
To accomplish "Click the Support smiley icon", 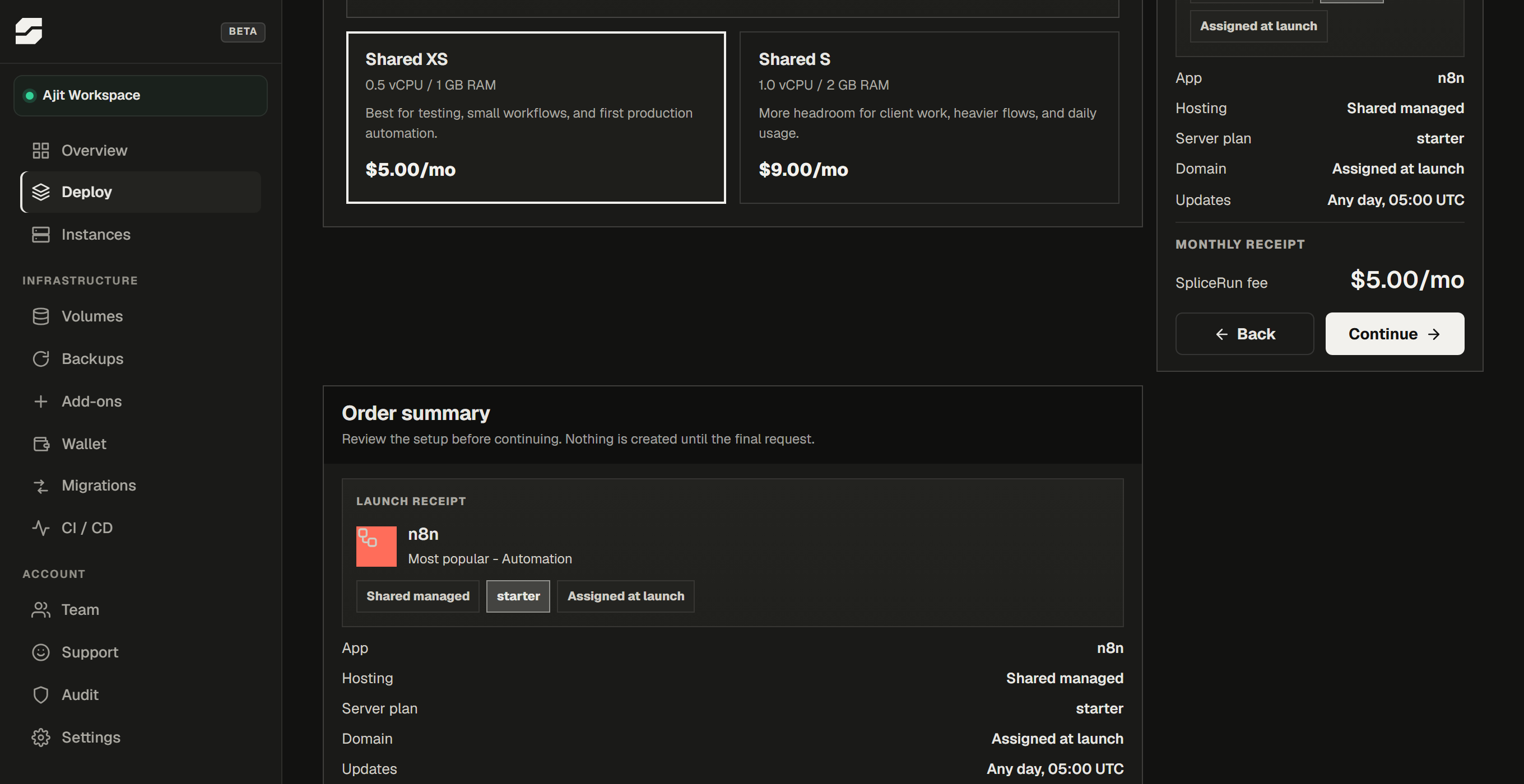I will (41, 652).
